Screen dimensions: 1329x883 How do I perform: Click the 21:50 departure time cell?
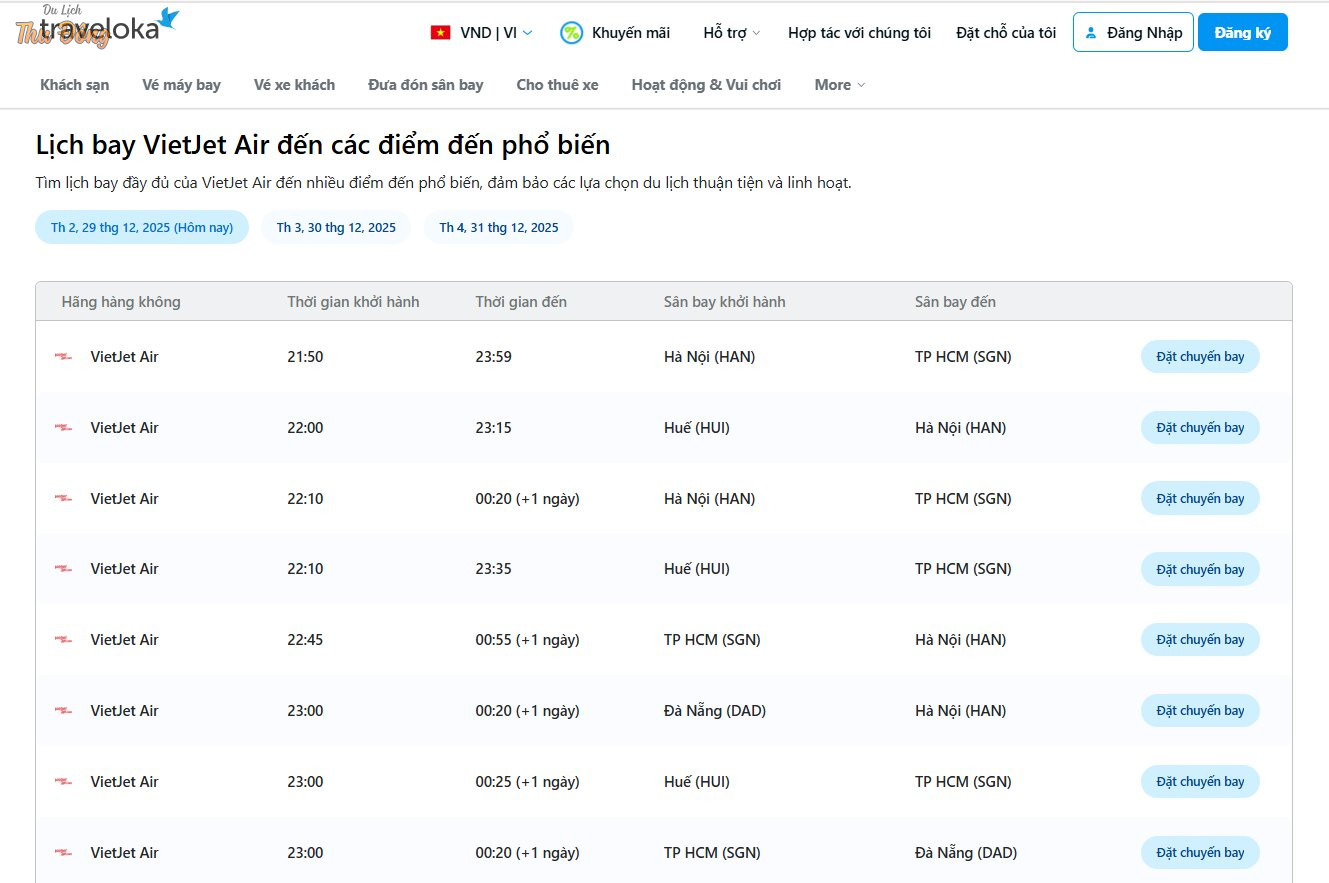point(305,357)
